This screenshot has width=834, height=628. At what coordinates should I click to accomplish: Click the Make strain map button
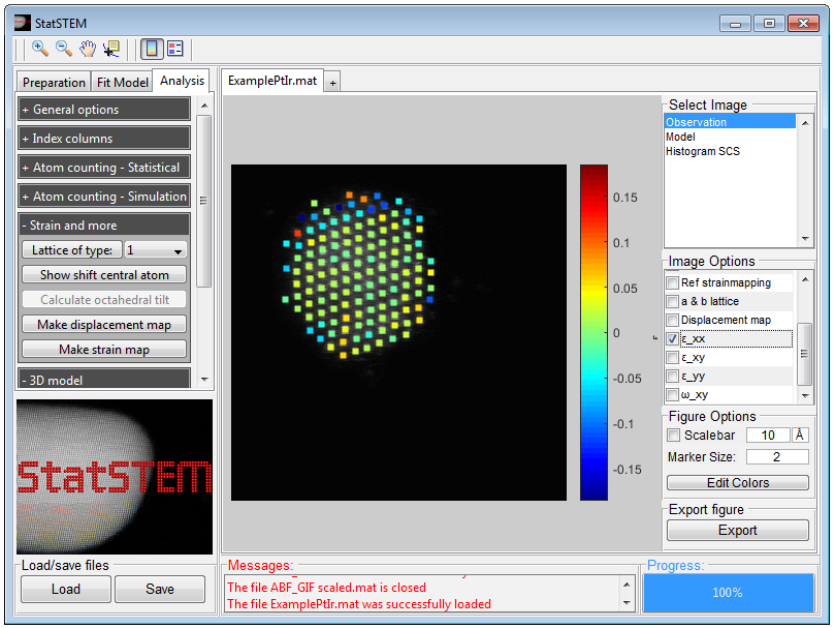(105, 349)
